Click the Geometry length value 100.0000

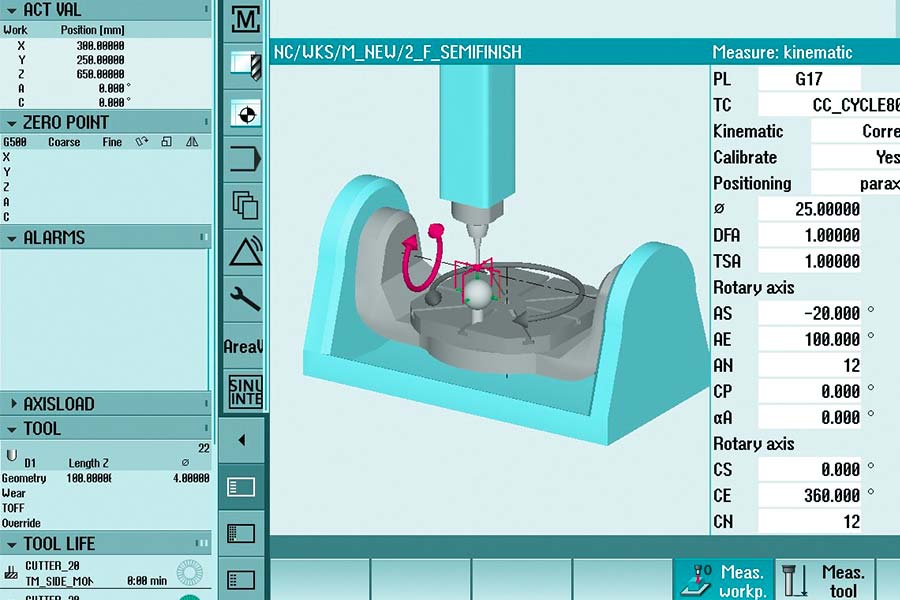pos(89,478)
